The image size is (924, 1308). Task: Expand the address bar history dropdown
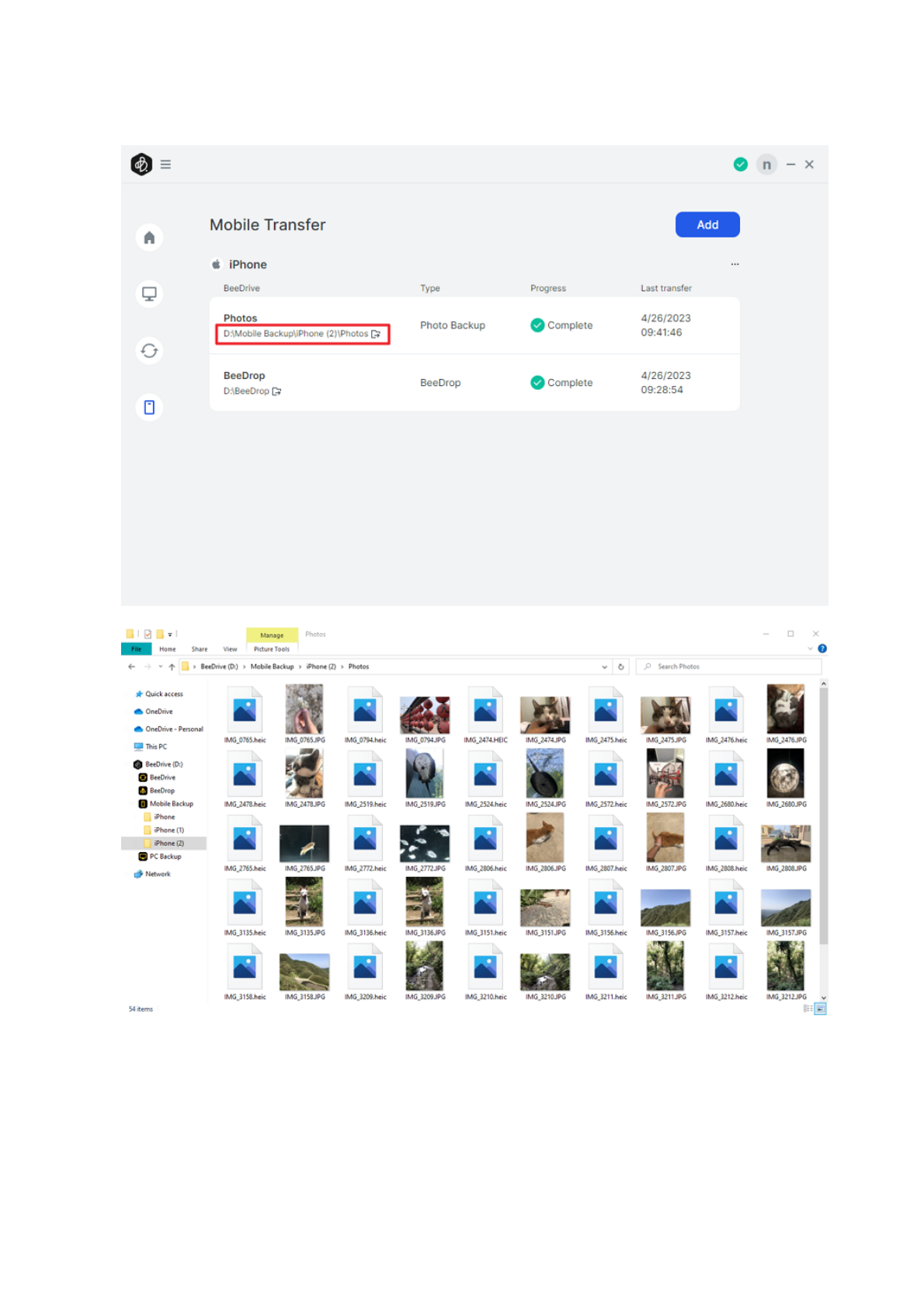click(x=604, y=667)
